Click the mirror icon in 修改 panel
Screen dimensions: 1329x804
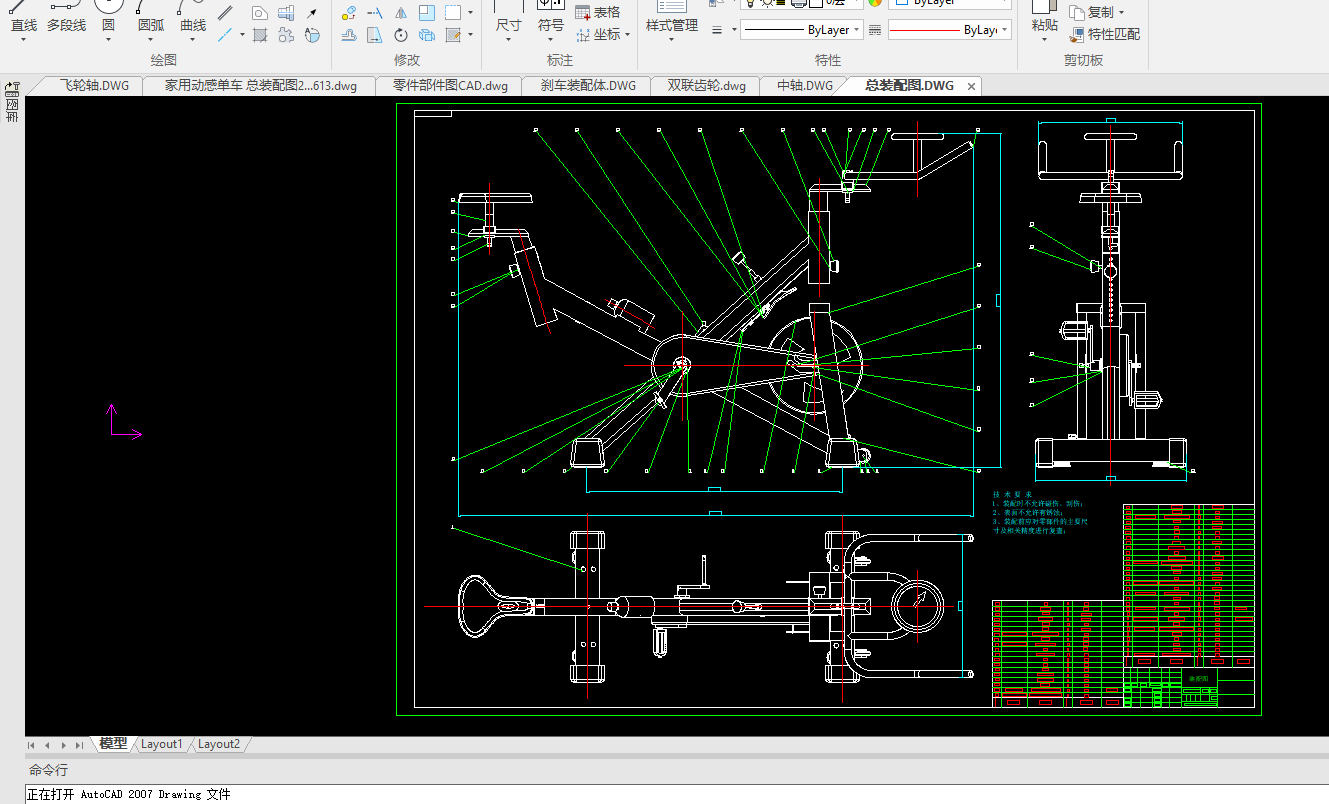click(x=401, y=13)
